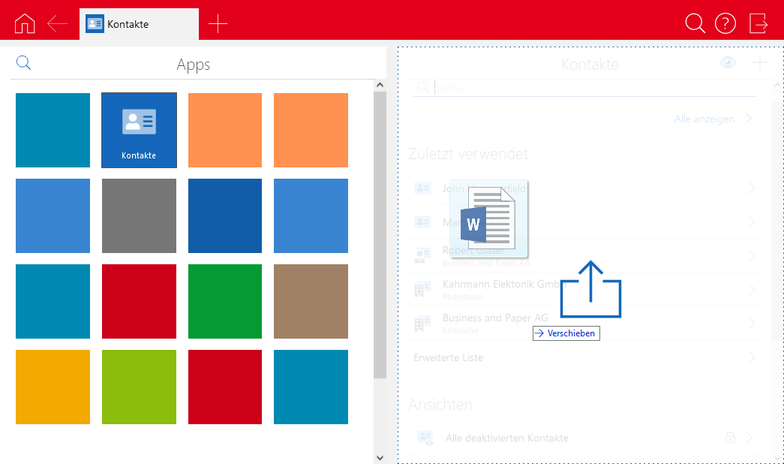Click the orange app tile beside Kontakte
Screen dimensions: 784x464
point(225,130)
